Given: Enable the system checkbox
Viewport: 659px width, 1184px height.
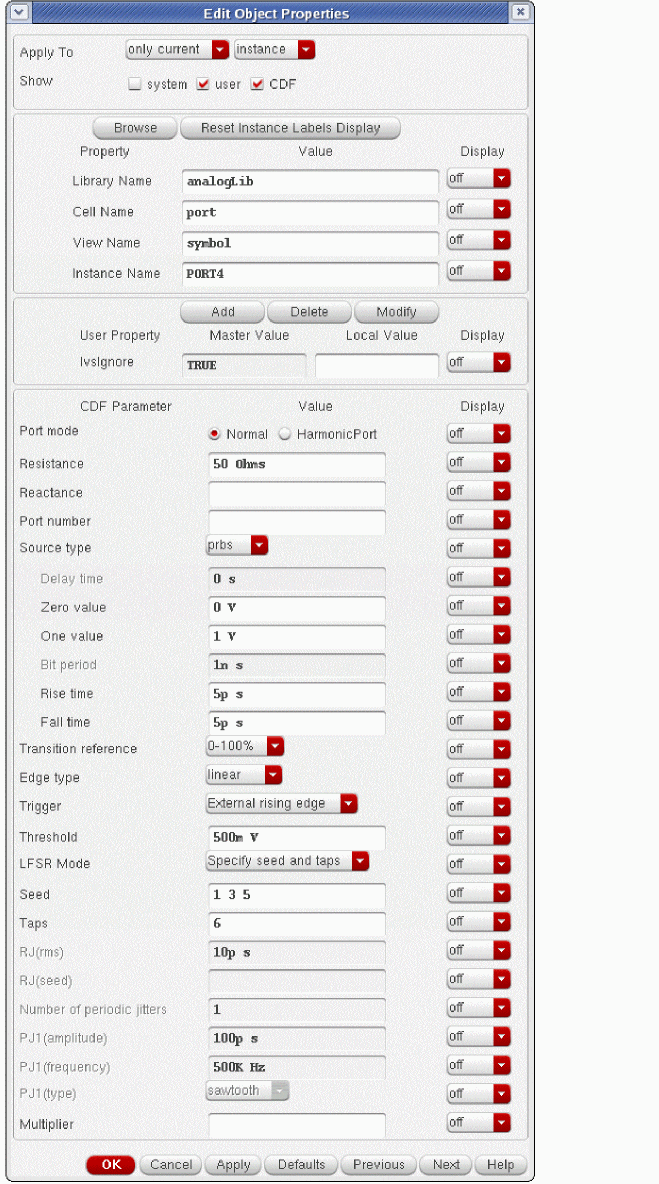Looking at the screenshot, I should (134, 85).
